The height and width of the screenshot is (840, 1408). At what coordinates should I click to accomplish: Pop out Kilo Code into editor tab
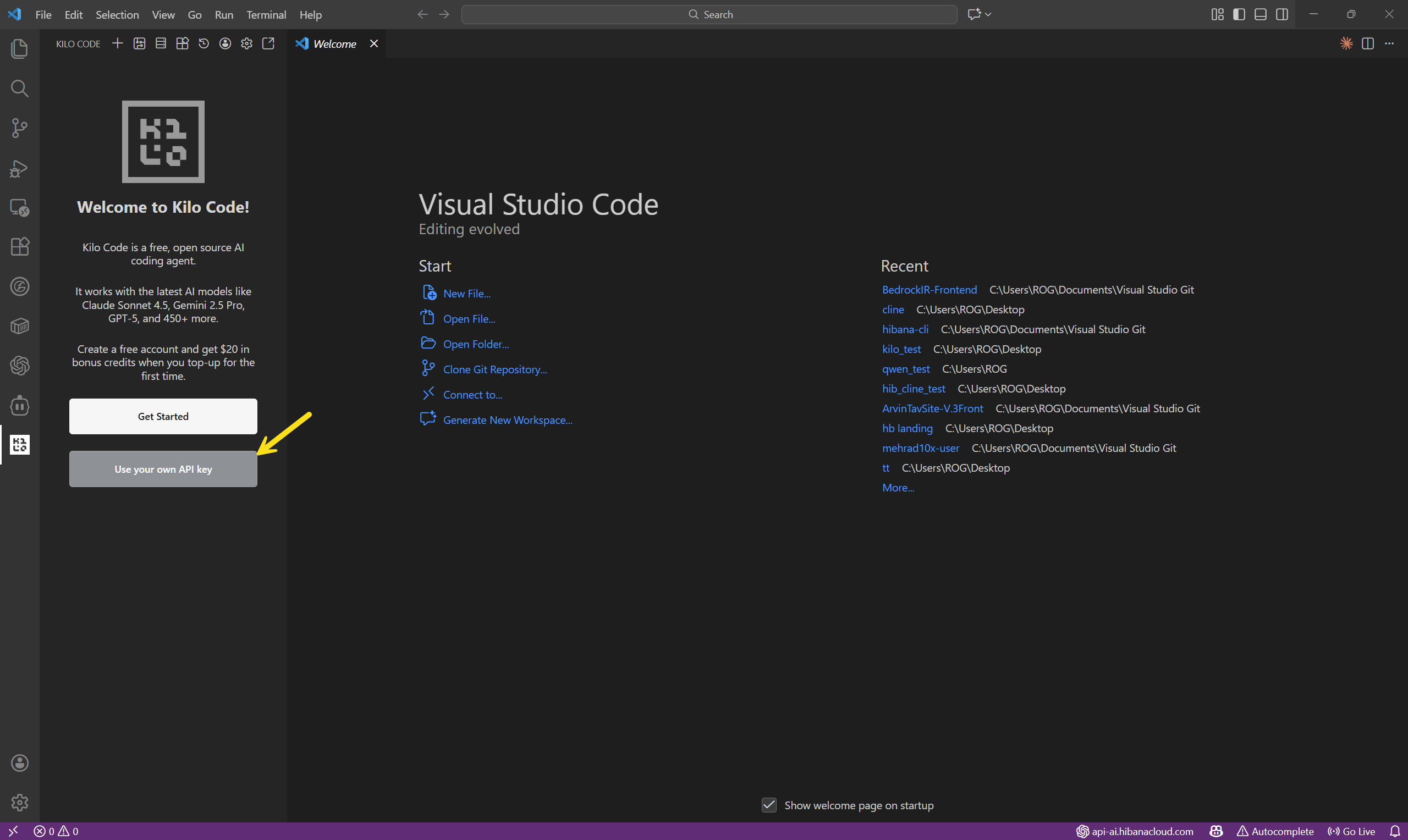coord(268,43)
